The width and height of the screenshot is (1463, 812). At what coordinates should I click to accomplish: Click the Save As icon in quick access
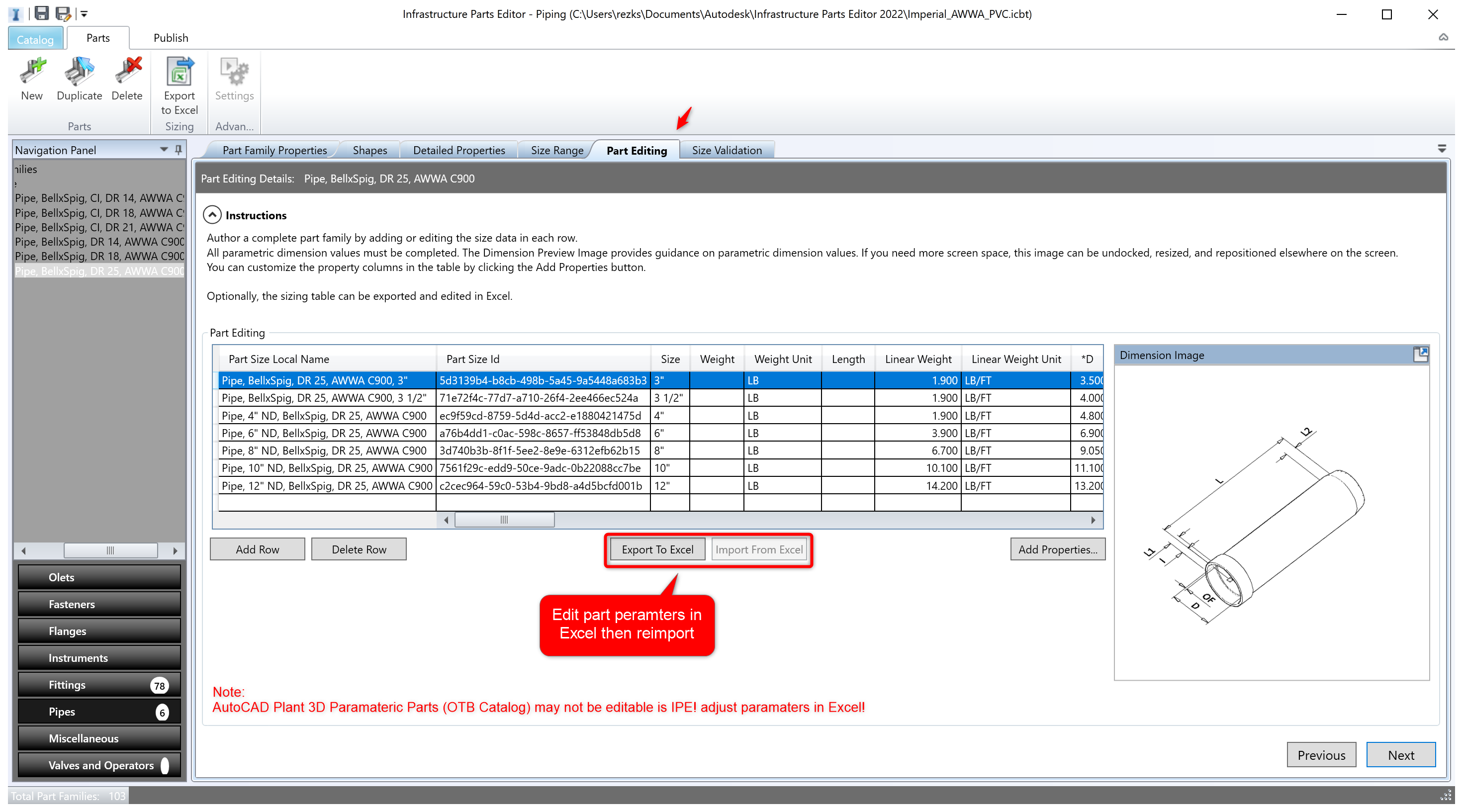(63, 12)
